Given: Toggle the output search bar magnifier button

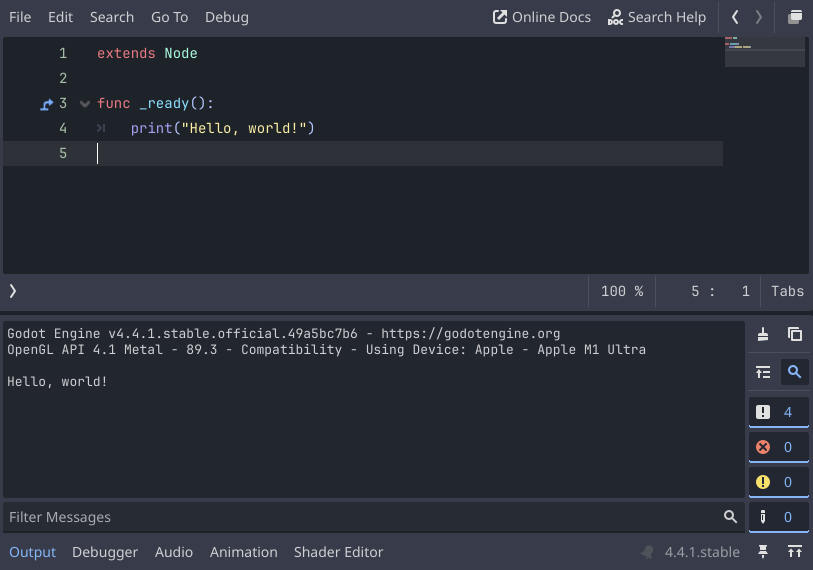Looking at the screenshot, I should coord(795,372).
